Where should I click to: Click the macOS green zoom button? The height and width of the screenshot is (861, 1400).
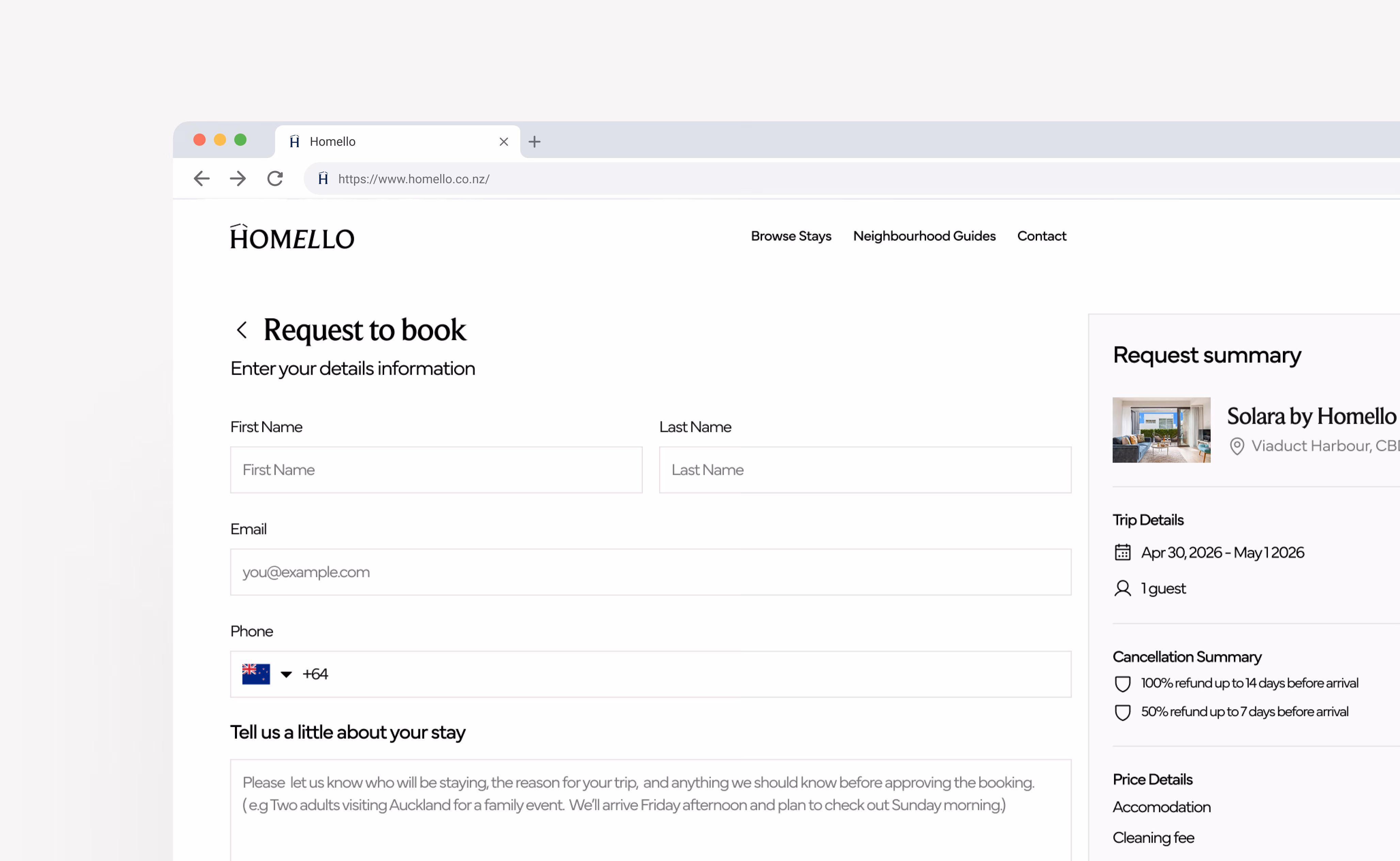click(x=240, y=140)
